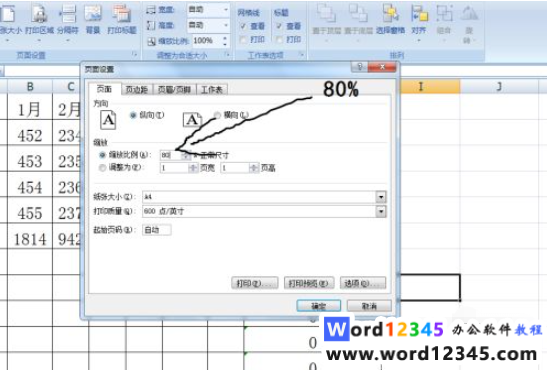
Task: Click the portrait page orientation icon
Action: tap(108, 120)
